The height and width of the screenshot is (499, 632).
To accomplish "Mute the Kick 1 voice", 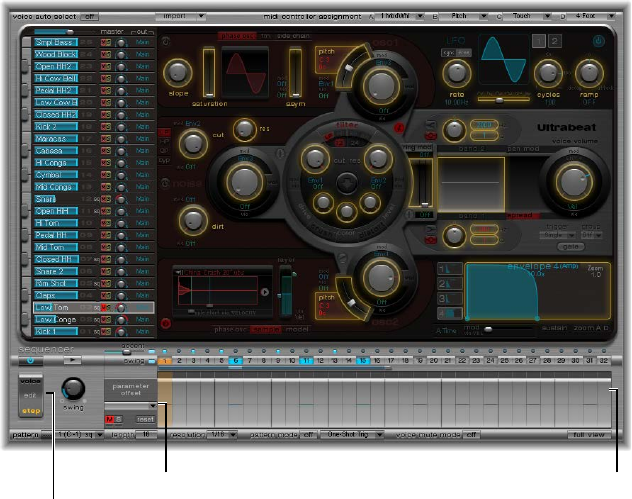I will (103, 331).
